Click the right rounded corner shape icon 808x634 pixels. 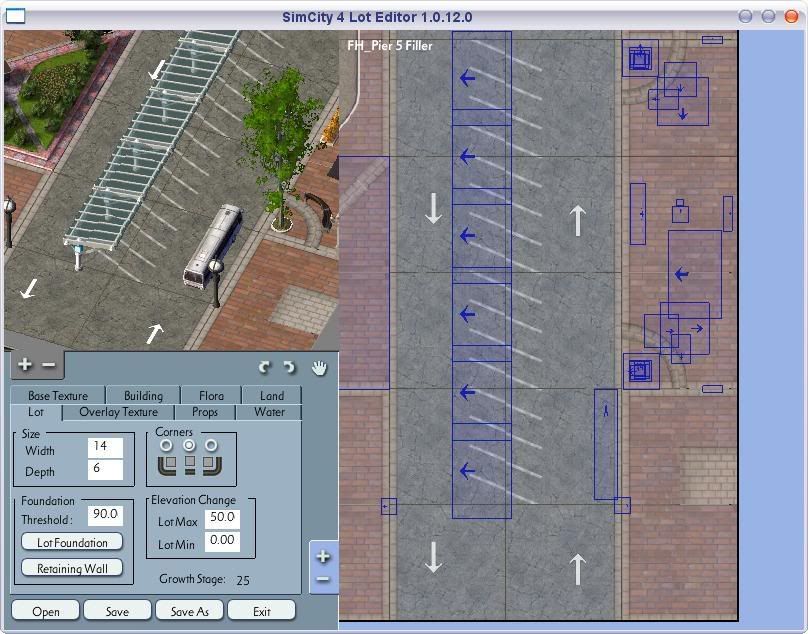(212, 465)
